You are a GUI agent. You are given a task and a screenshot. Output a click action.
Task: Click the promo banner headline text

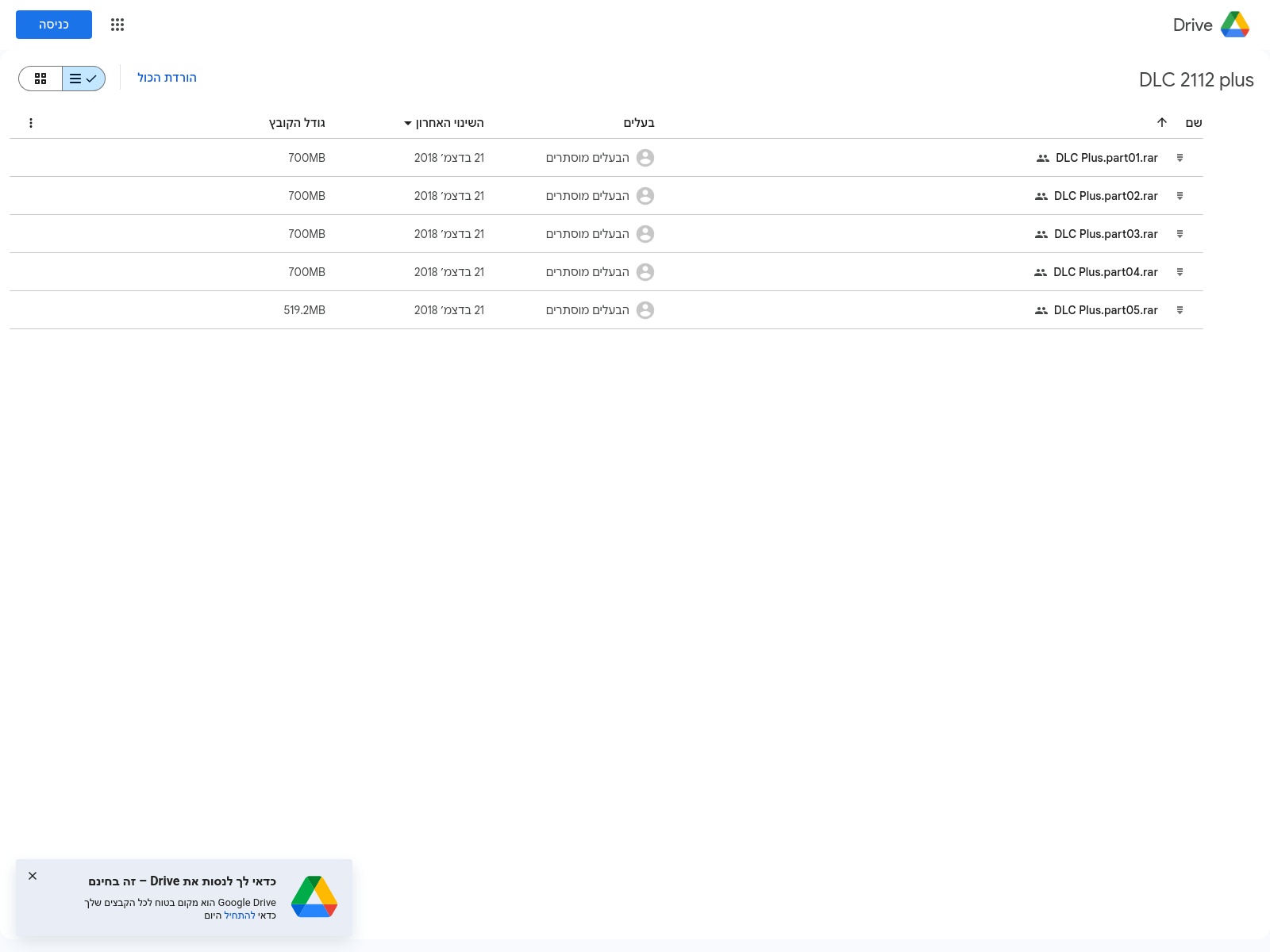(182, 881)
